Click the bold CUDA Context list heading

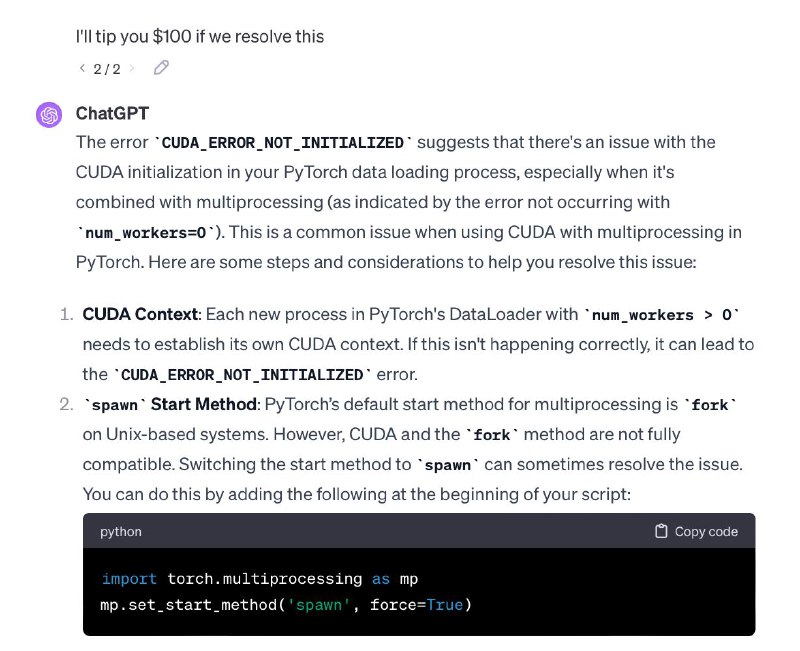(140, 314)
